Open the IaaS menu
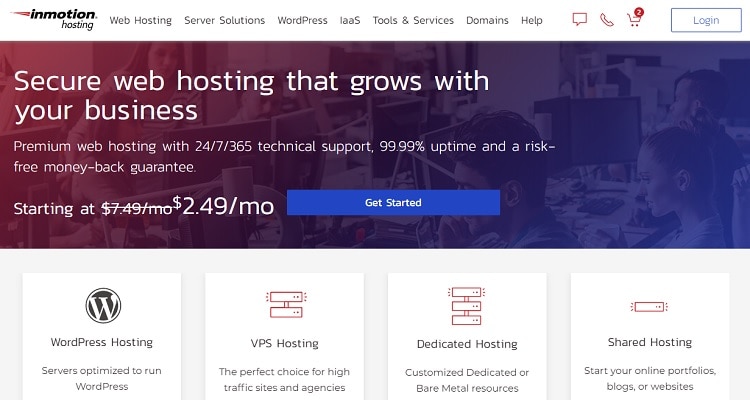The width and height of the screenshot is (750, 400). [x=350, y=20]
